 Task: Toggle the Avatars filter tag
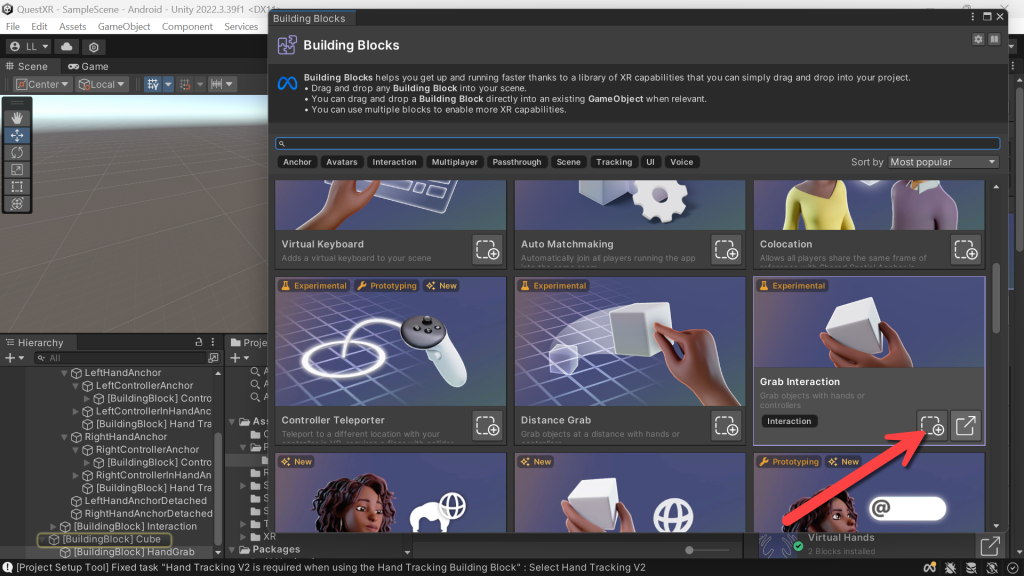tap(342, 162)
